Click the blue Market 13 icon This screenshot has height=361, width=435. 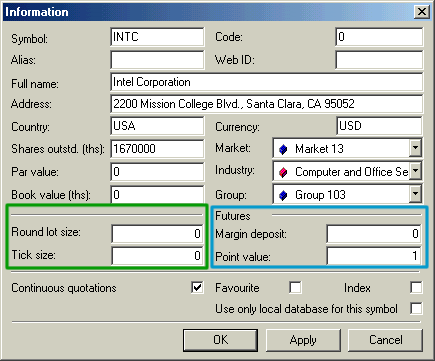pos(283,149)
